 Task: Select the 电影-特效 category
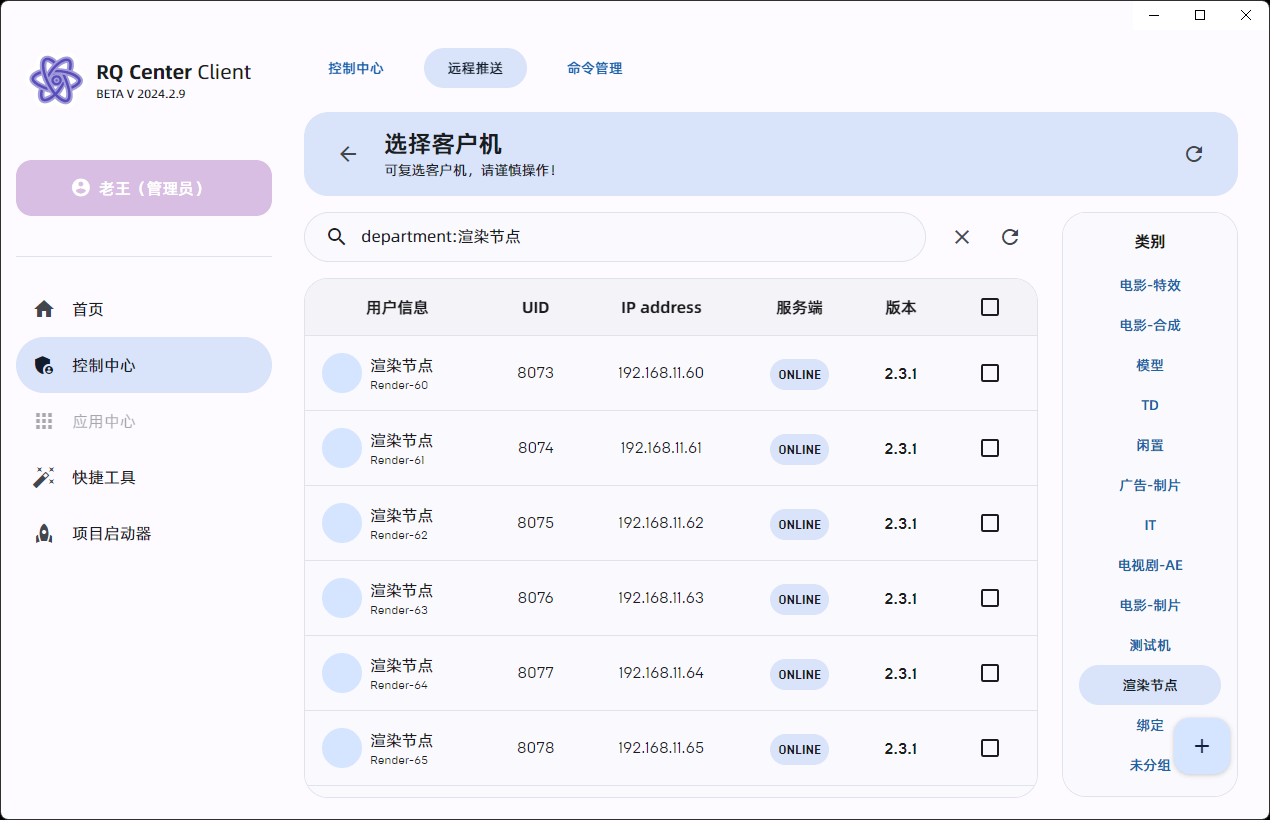point(1150,285)
